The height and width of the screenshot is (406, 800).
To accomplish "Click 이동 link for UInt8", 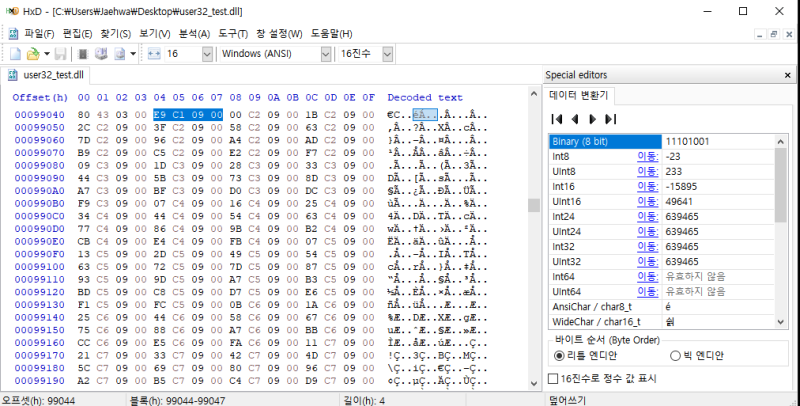I will pyautogui.click(x=648, y=171).
